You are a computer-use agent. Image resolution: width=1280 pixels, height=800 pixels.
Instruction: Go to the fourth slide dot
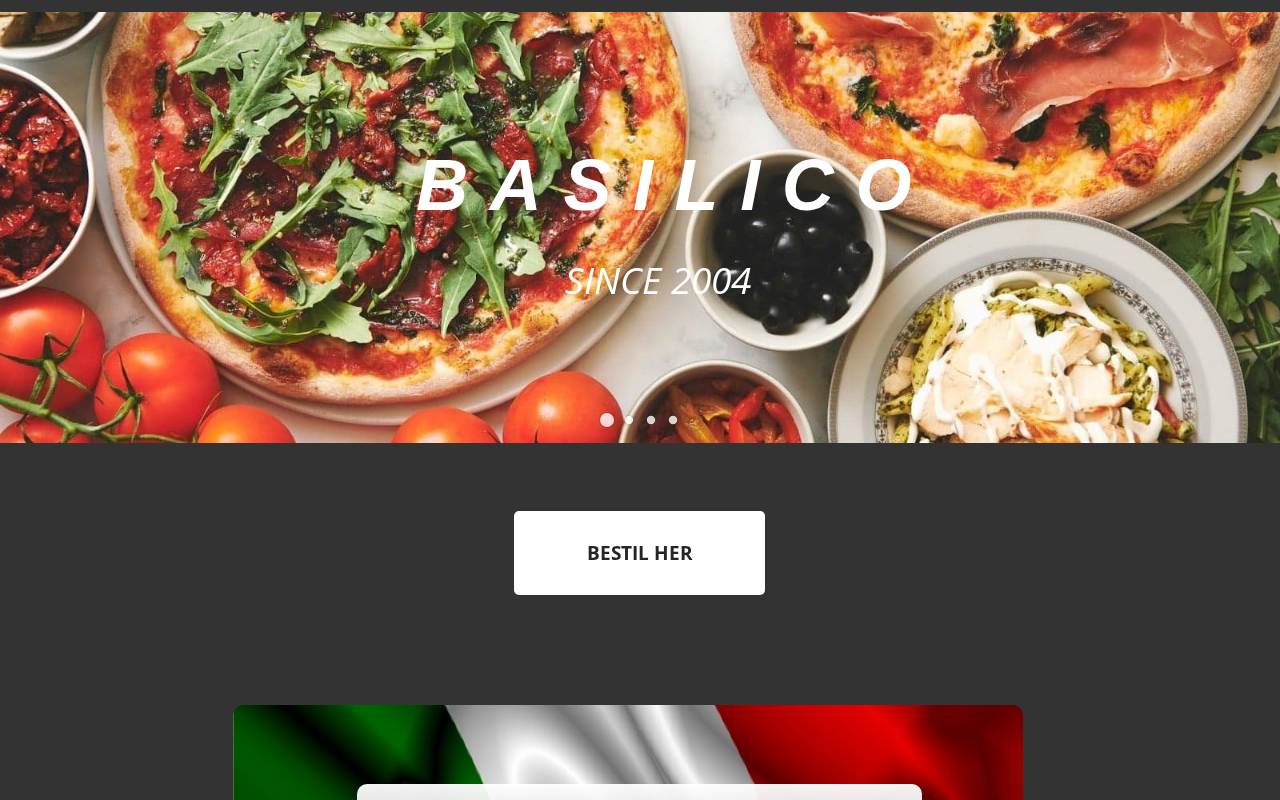coord(673,420)
